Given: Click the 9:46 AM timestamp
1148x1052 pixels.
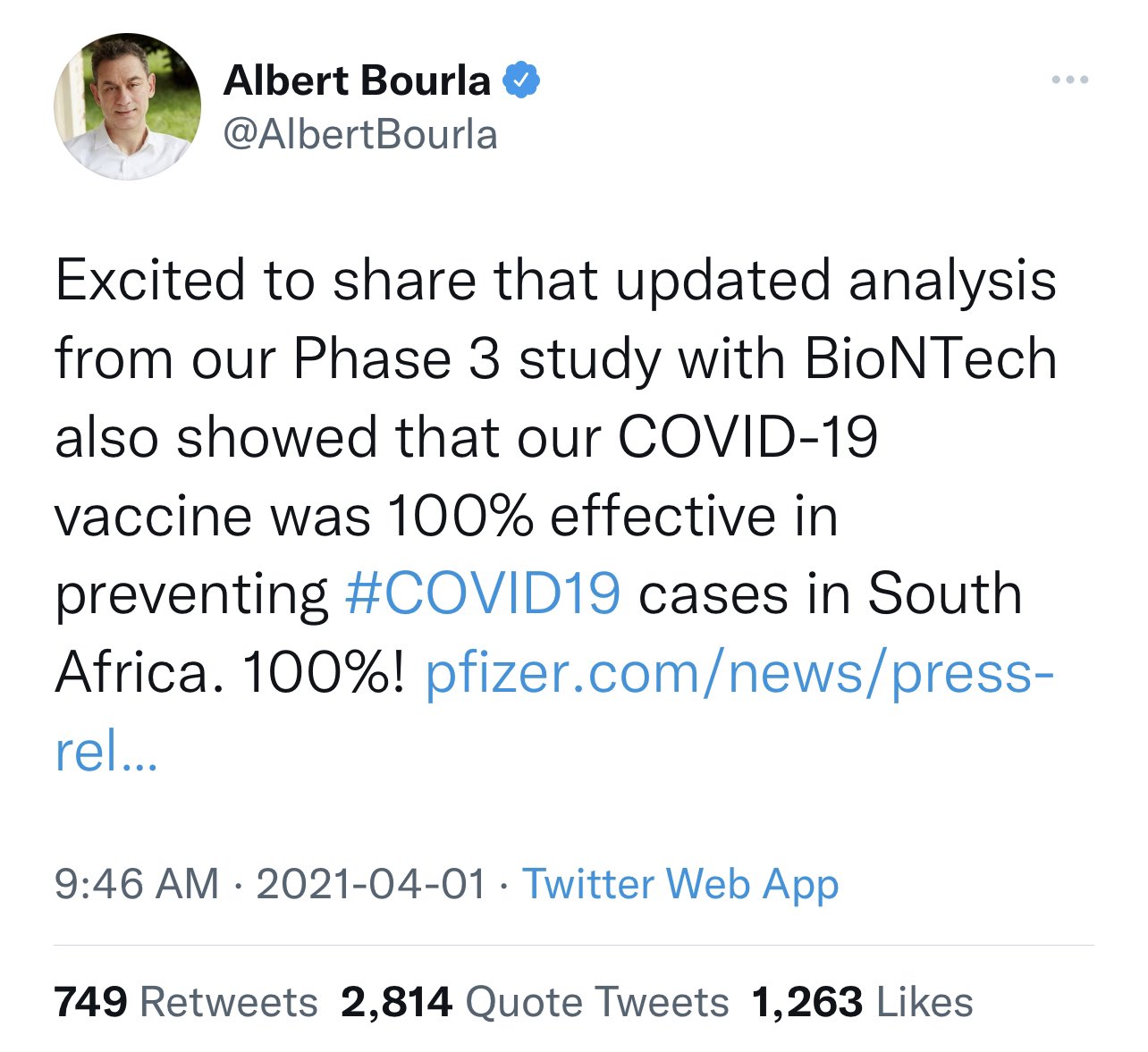Looking at the screenshot, I should [136, 884].
